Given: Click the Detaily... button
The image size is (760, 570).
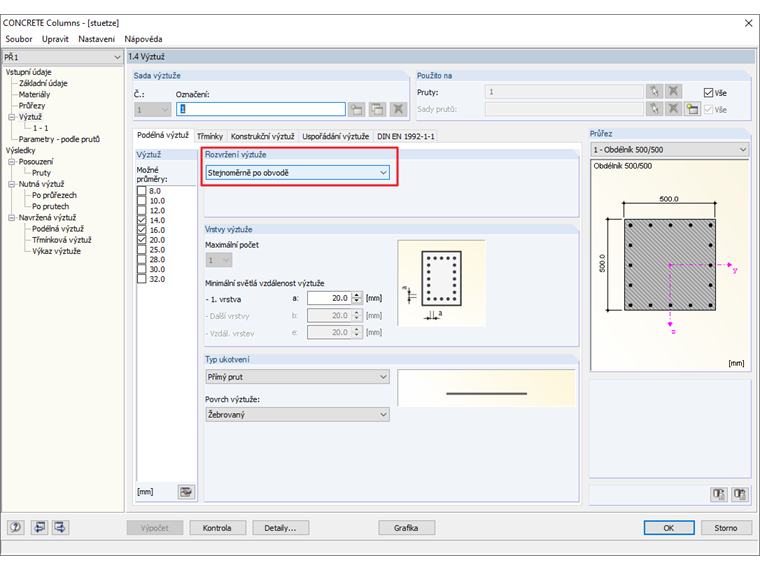Looking at the screenshot, I should click(280, 528).
